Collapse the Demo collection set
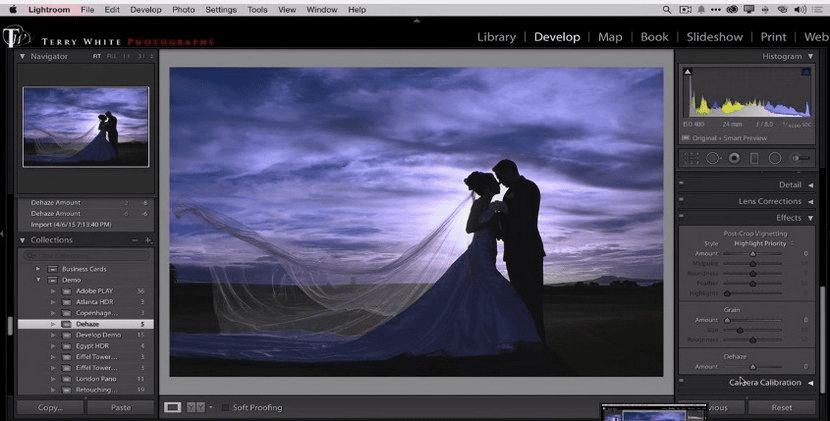Screen dimensions: 830x421 (38, 280)
